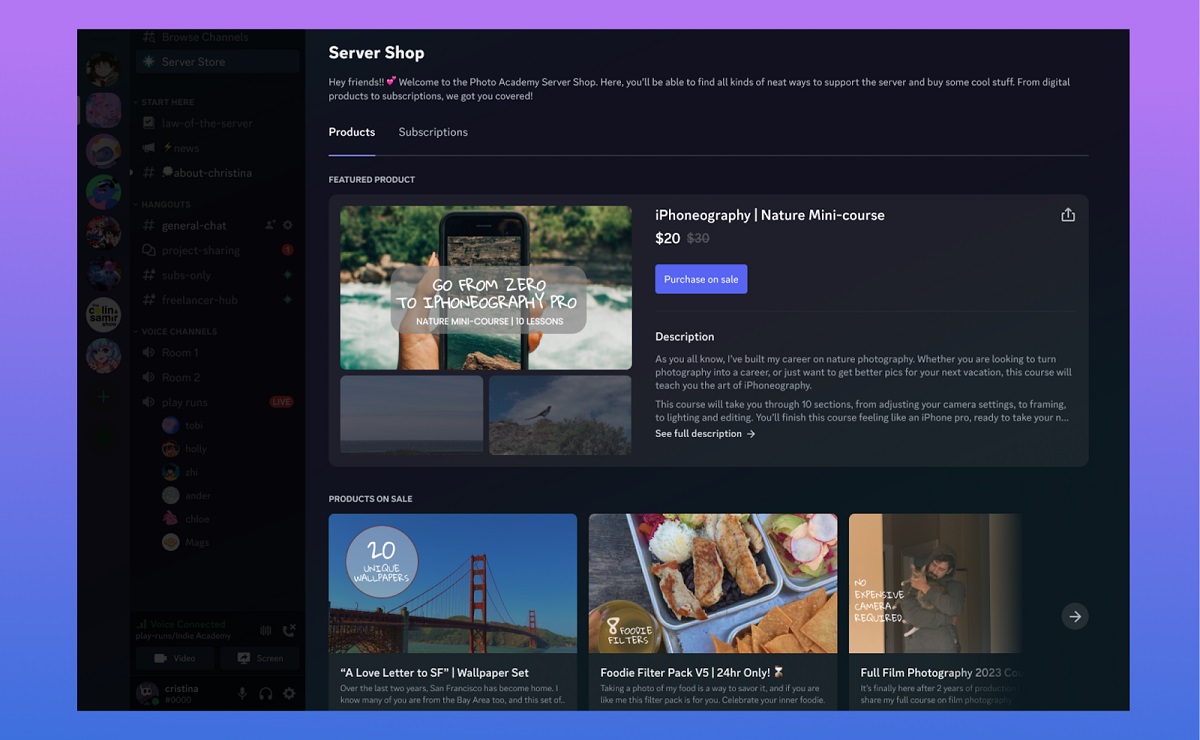The width and height of the screenshot is (1200, 740).
Task: Click the sparkle icon next to subs-only
Action: (x=288, y=275)
